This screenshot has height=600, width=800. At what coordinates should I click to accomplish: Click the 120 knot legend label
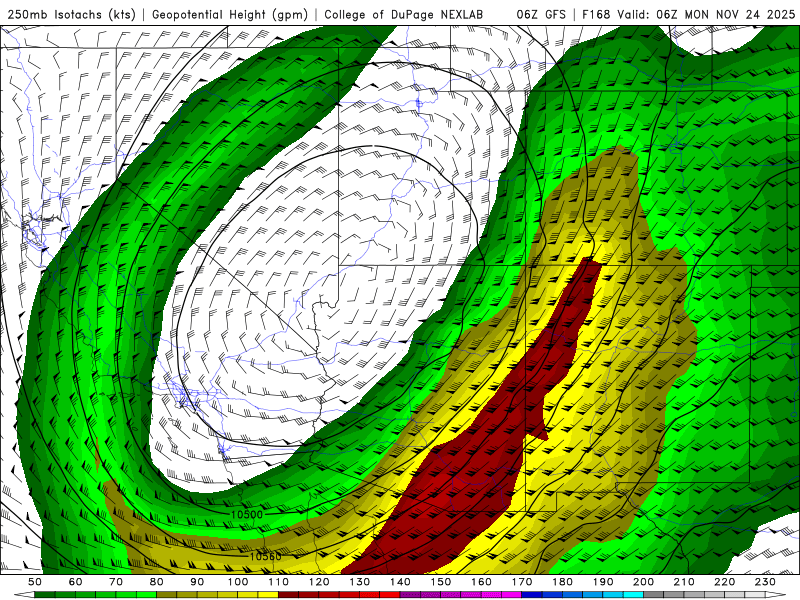click(319, 582)
